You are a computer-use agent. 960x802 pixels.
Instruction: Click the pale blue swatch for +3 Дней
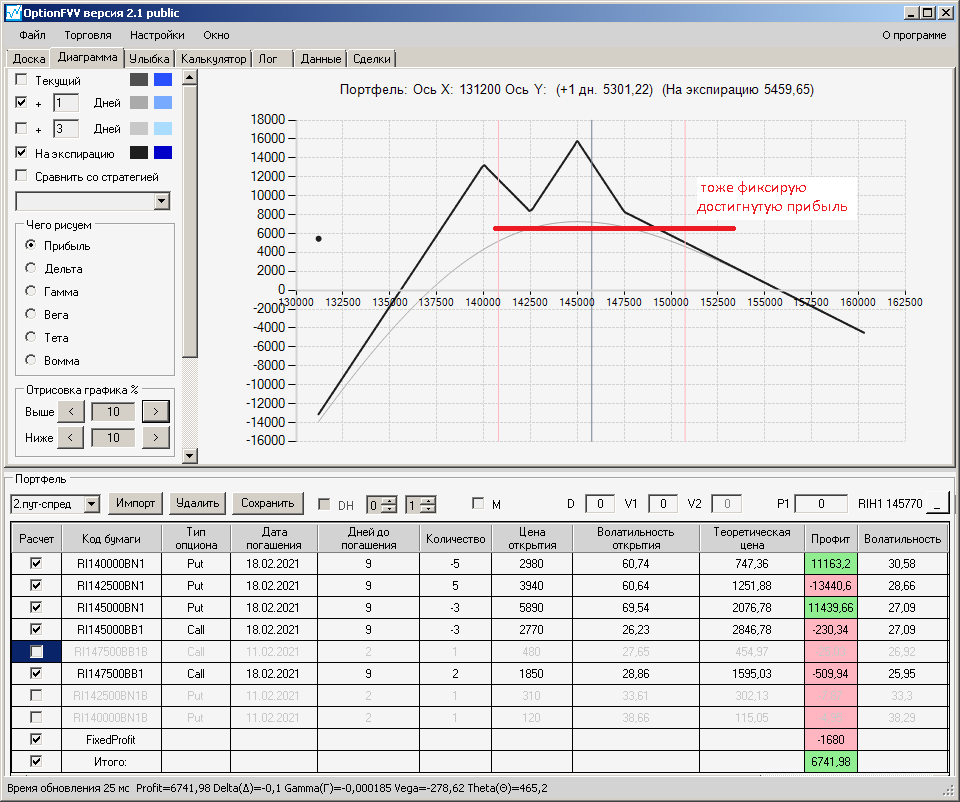pos(163,128)
